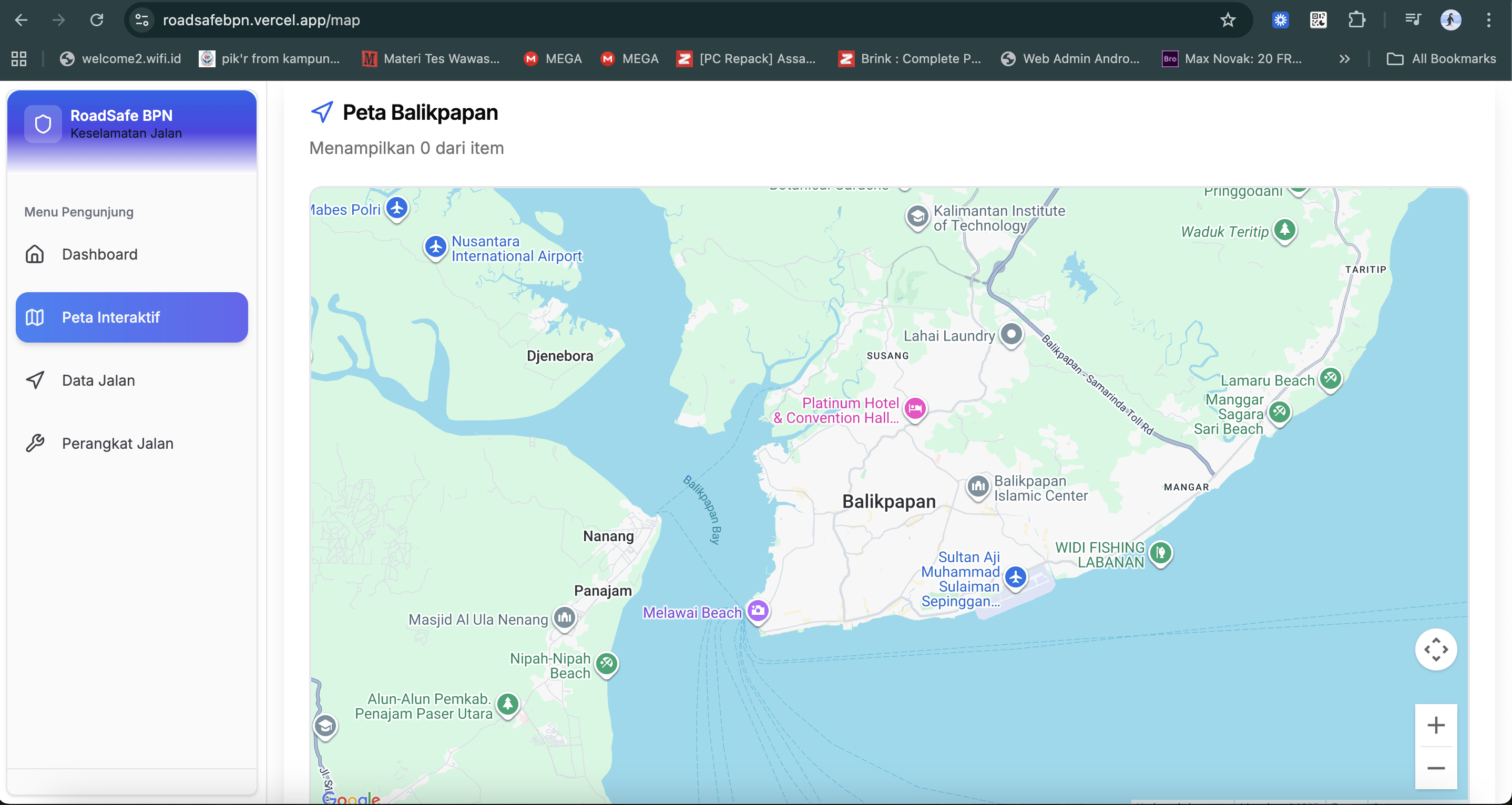The image size is (1512, 805).
Task: Select the Dashboard home icon in sidebar
Action: [x=35, y=254]
